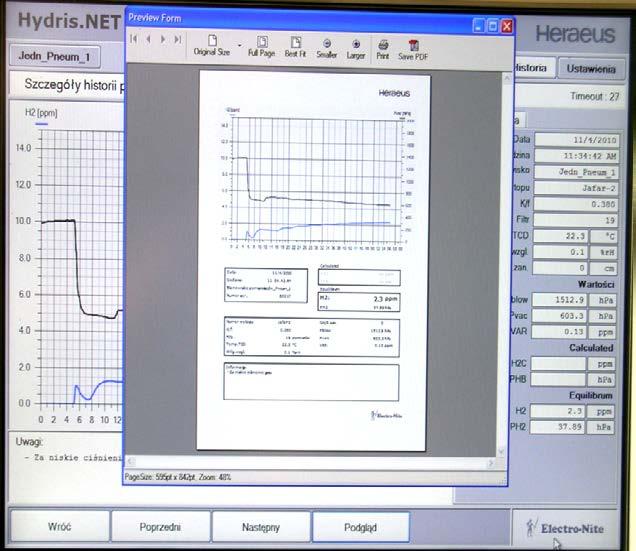Viewport: 636px width, 551px height.
Task: Minimize the Preview Form window
Action: 479,26
